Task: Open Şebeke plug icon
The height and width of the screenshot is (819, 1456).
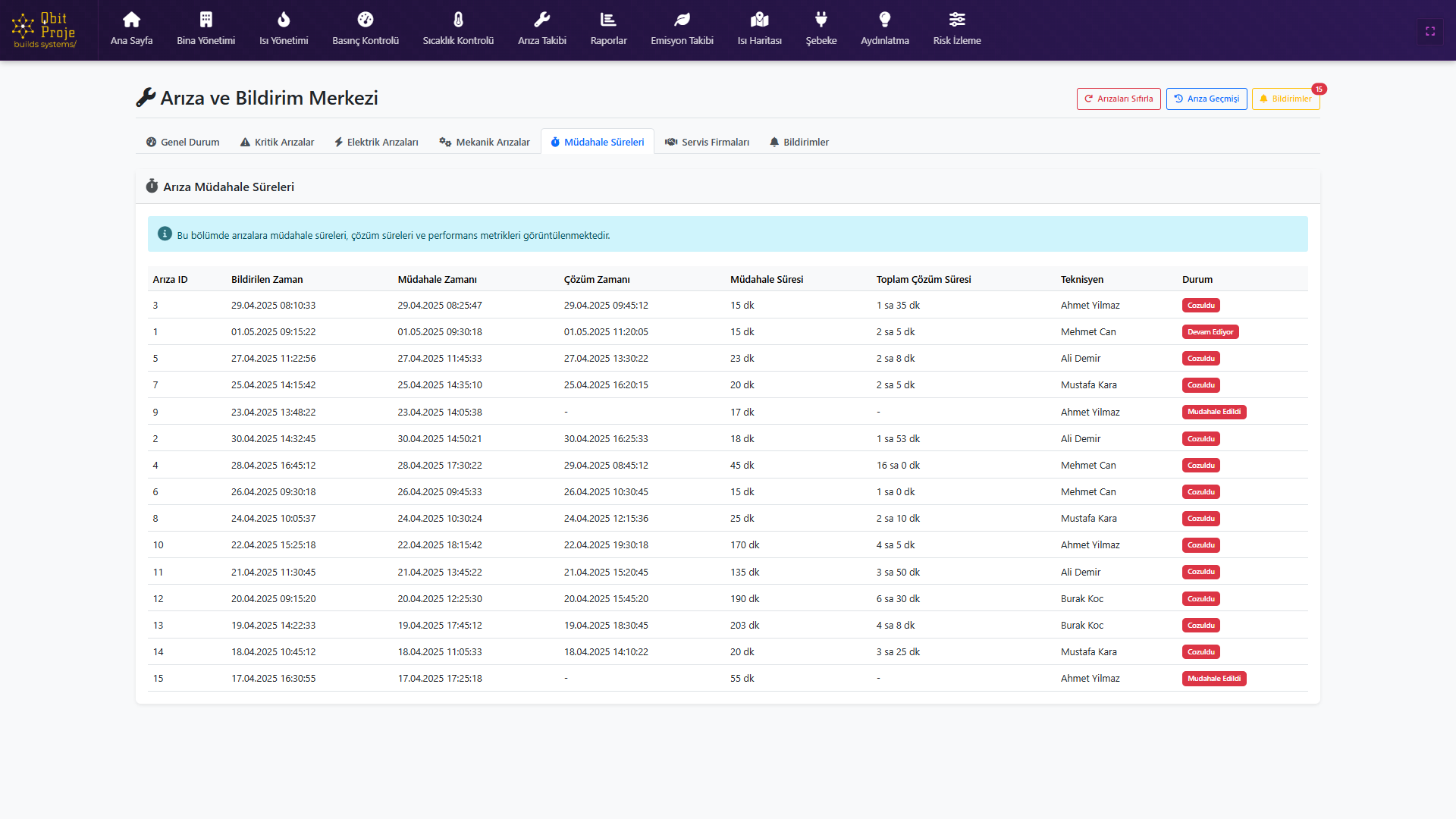Action: (x=821, y=20)
